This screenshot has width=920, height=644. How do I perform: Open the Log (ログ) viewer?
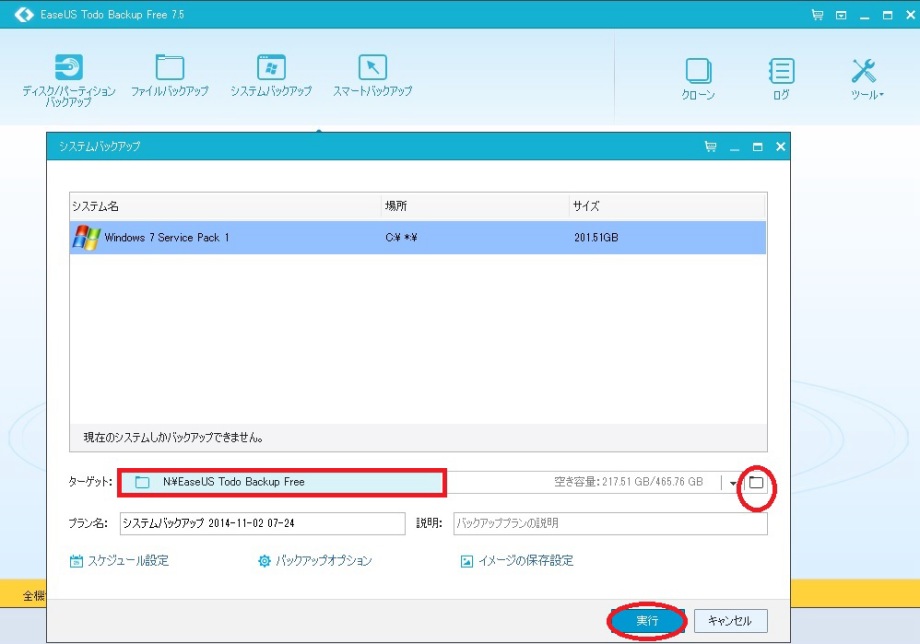pyautogui.click(x=781, y=80)
